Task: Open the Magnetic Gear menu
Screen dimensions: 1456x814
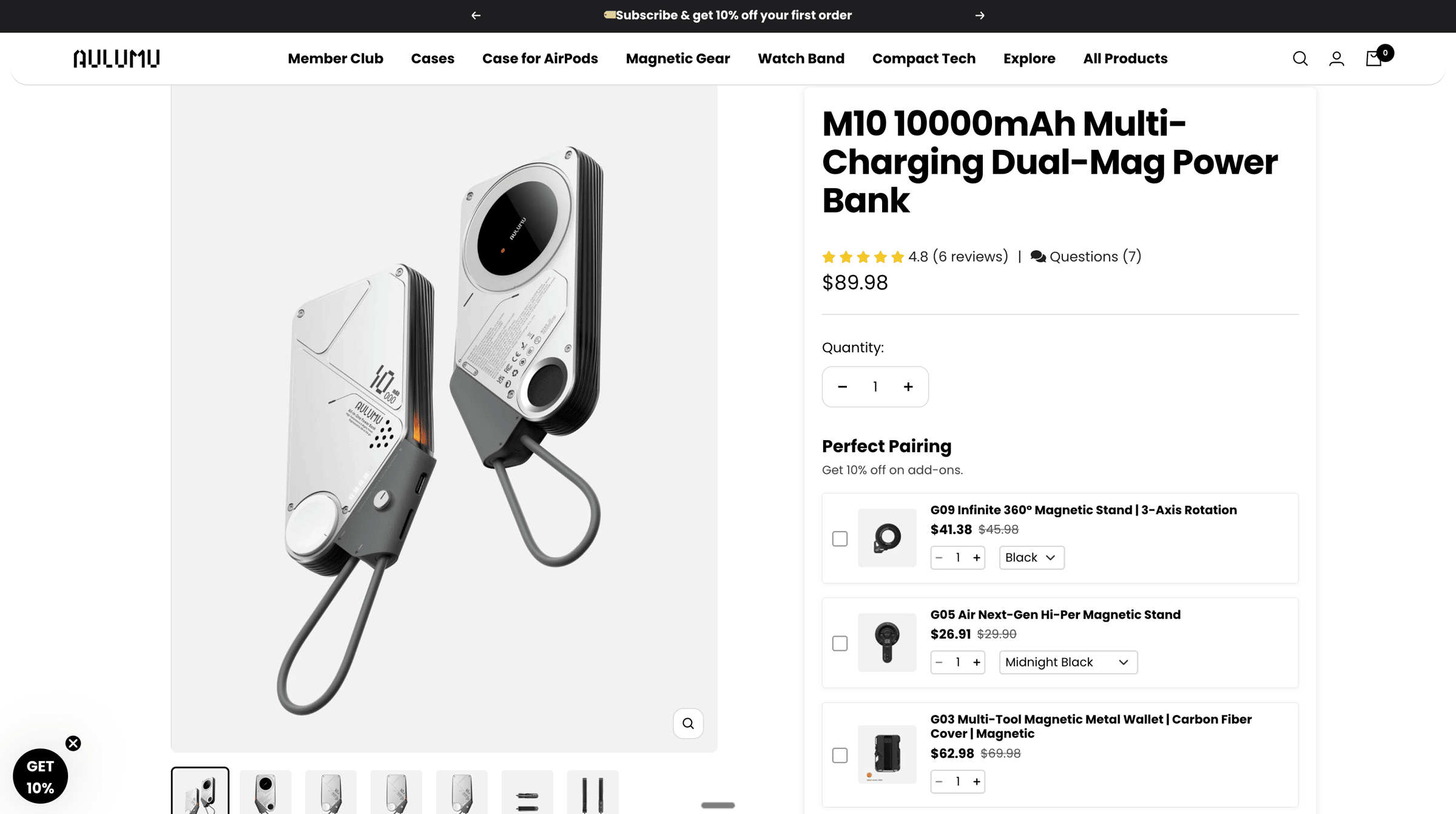Action: [x=678, y=59]
